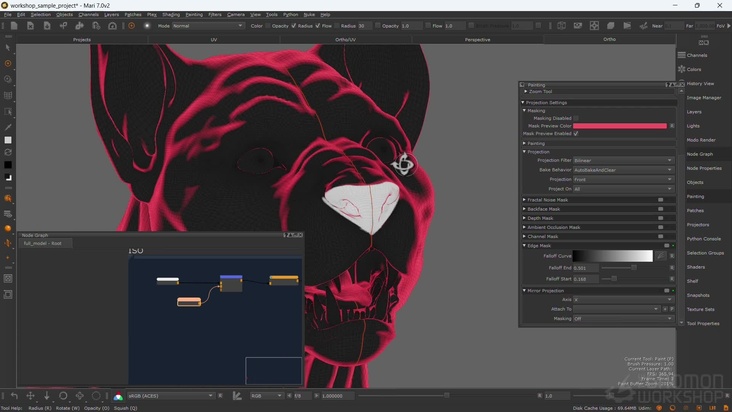The image size is (732, 412).
Task: Adjust the Falloff End slider handle
Action: tap(633, 268)
